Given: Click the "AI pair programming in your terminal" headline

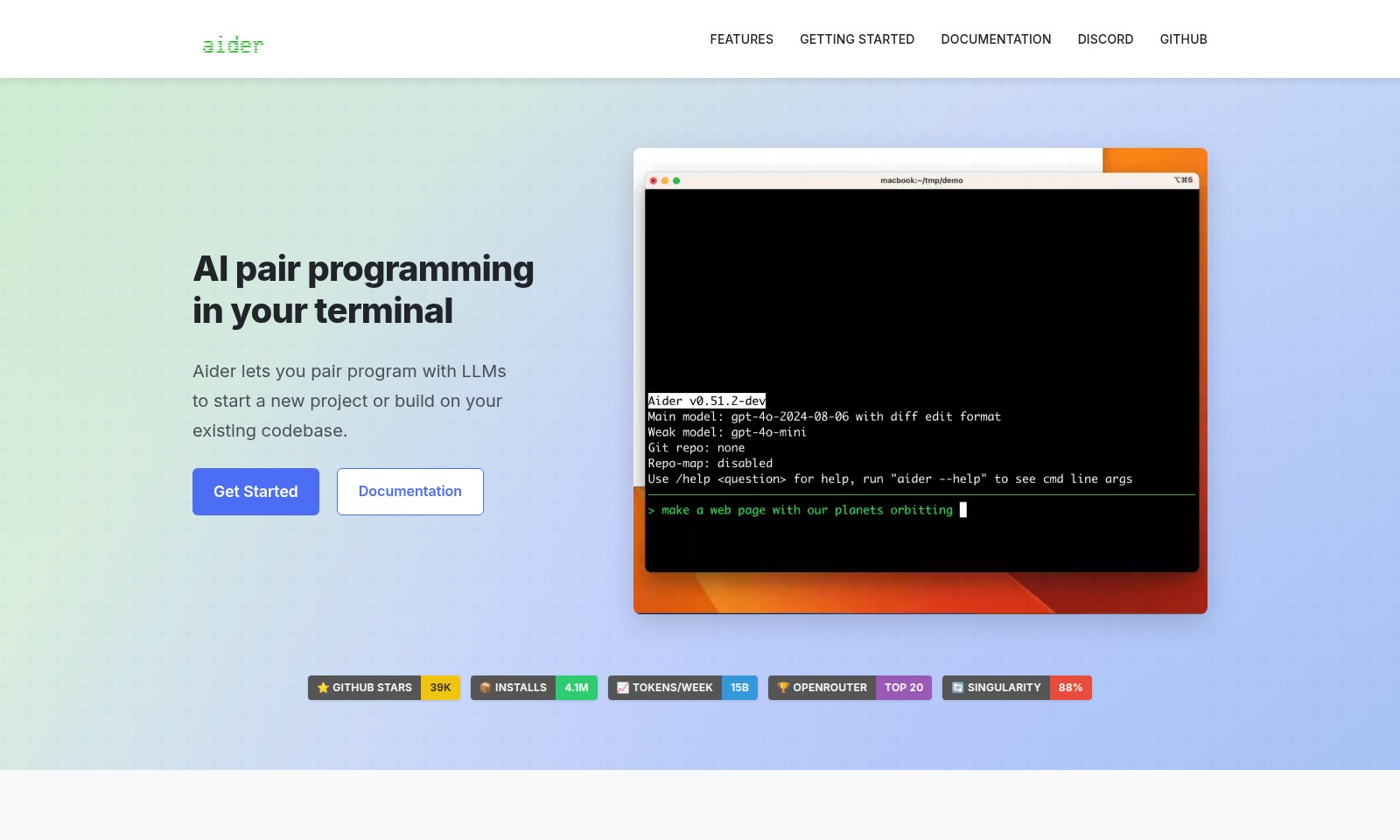Looking at the screenshot, I should [363, 290].
